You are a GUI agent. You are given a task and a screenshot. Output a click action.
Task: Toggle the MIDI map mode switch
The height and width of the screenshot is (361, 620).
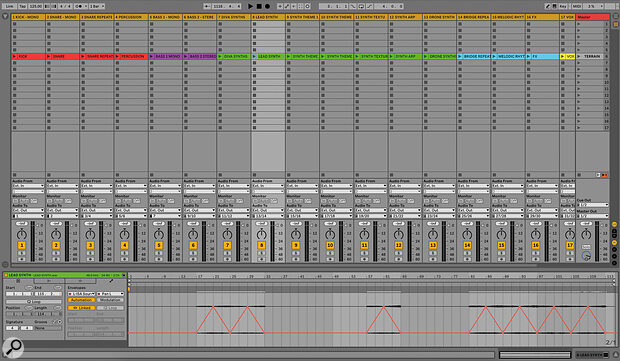point(577,6)
